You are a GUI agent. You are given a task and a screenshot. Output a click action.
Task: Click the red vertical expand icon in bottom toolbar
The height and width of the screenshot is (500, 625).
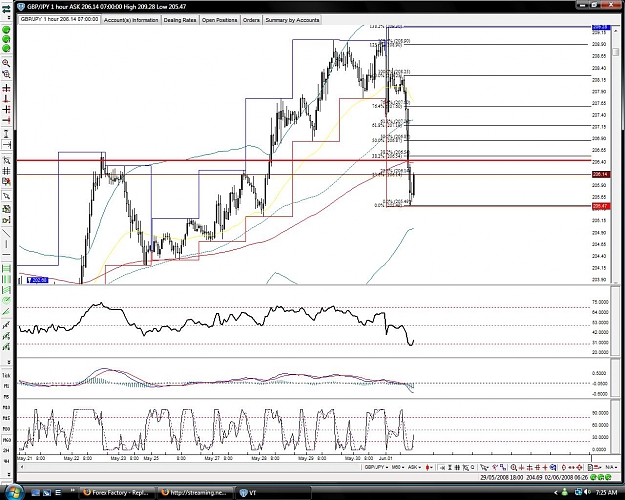click(564, 467)
